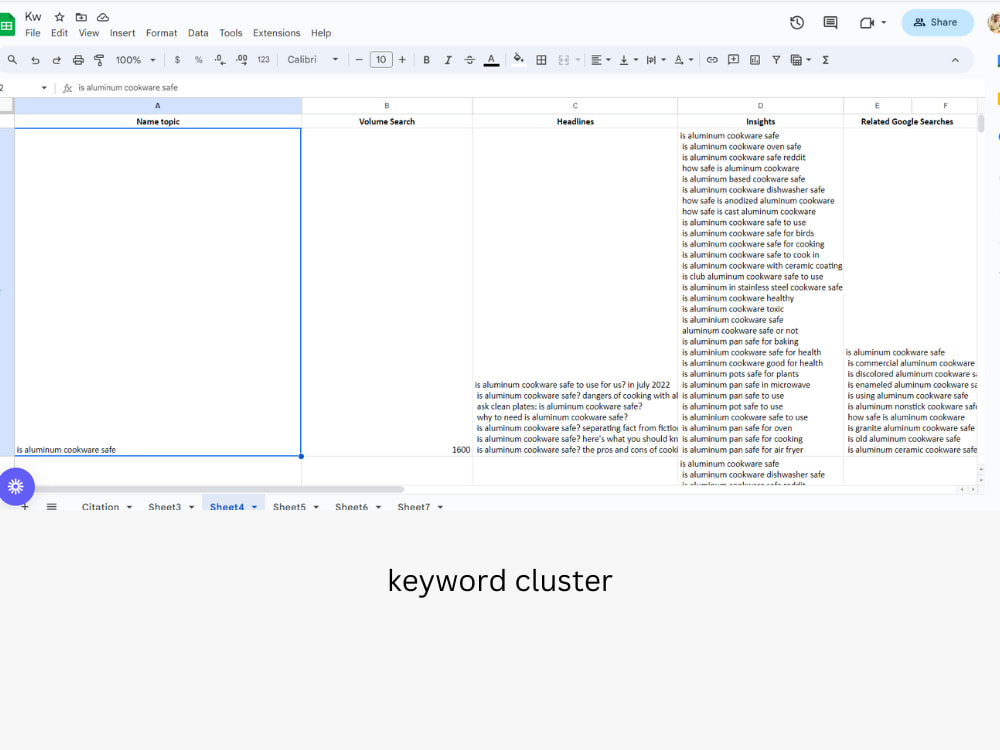
Task: Open comments panel icon
Action: 830,23
